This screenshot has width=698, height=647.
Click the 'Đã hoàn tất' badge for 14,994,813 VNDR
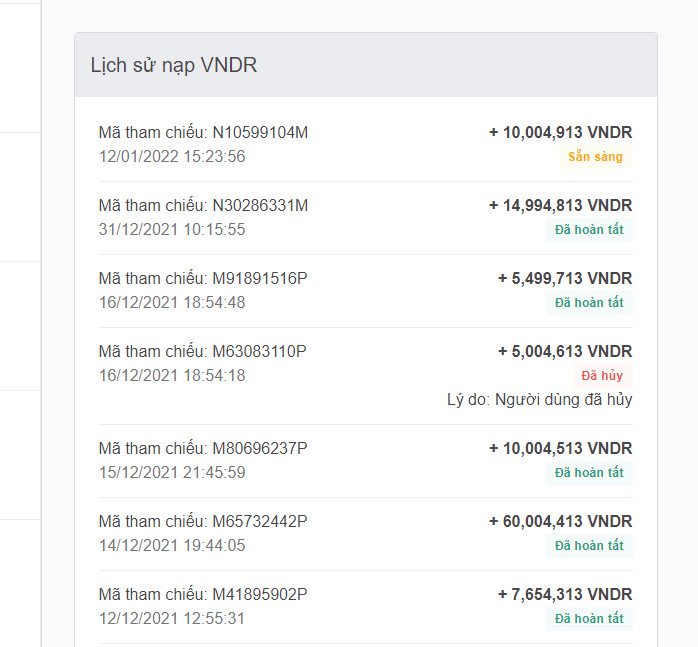(589, 230)
